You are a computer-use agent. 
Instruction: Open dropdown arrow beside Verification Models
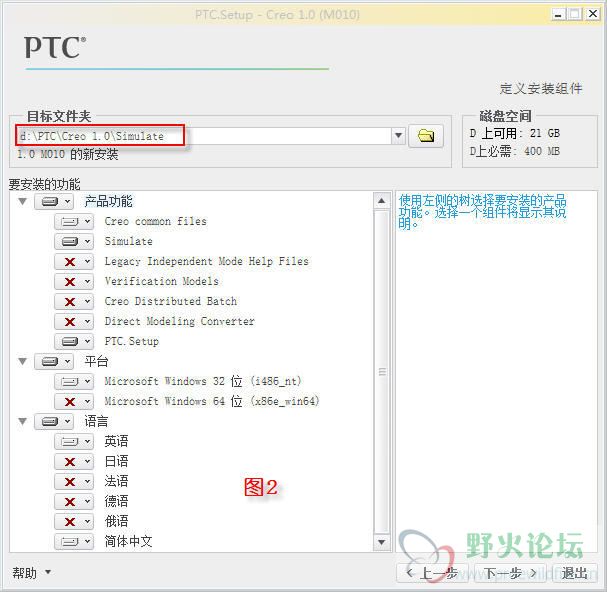pos(87,281)
